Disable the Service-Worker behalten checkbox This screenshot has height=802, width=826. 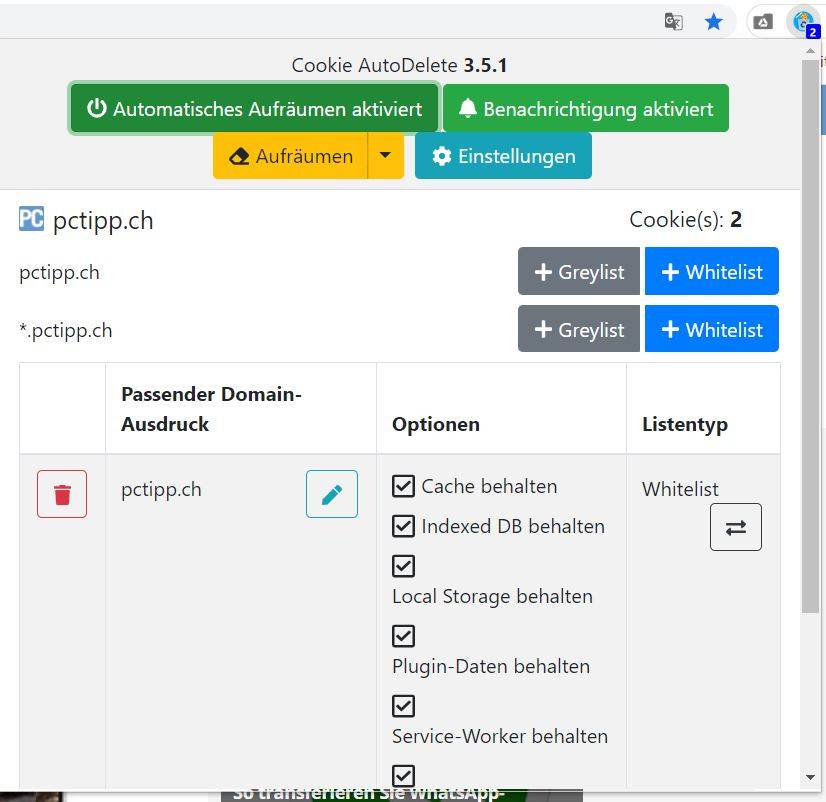click(x=403, y=706)
